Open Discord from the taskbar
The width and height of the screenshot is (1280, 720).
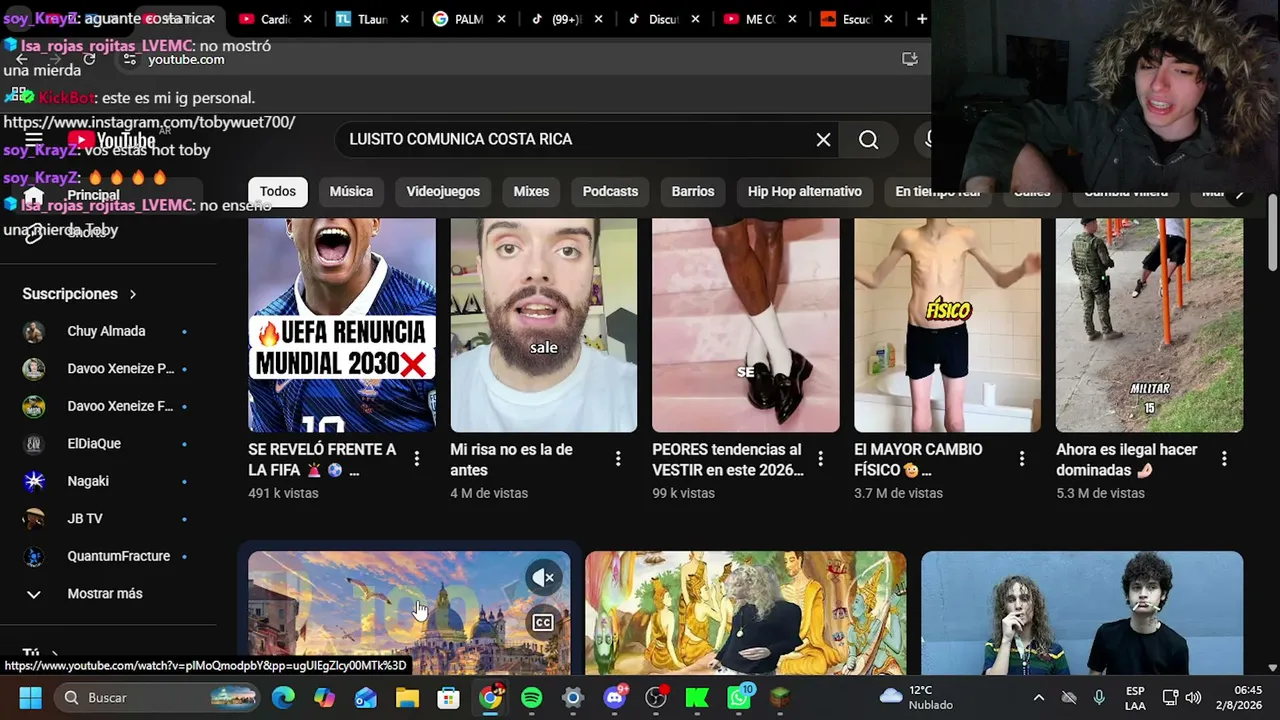[x=615, y=698]
